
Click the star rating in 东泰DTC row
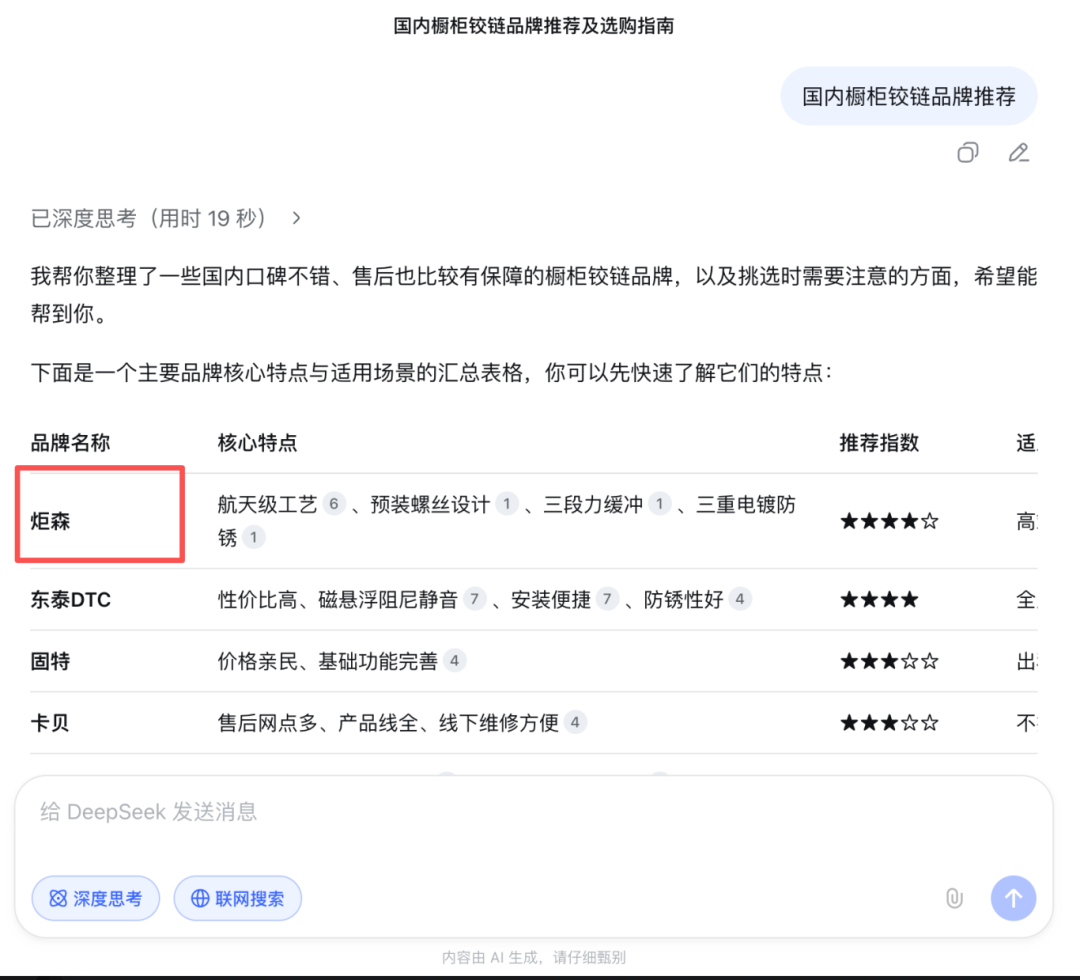(x=880, y=600)
